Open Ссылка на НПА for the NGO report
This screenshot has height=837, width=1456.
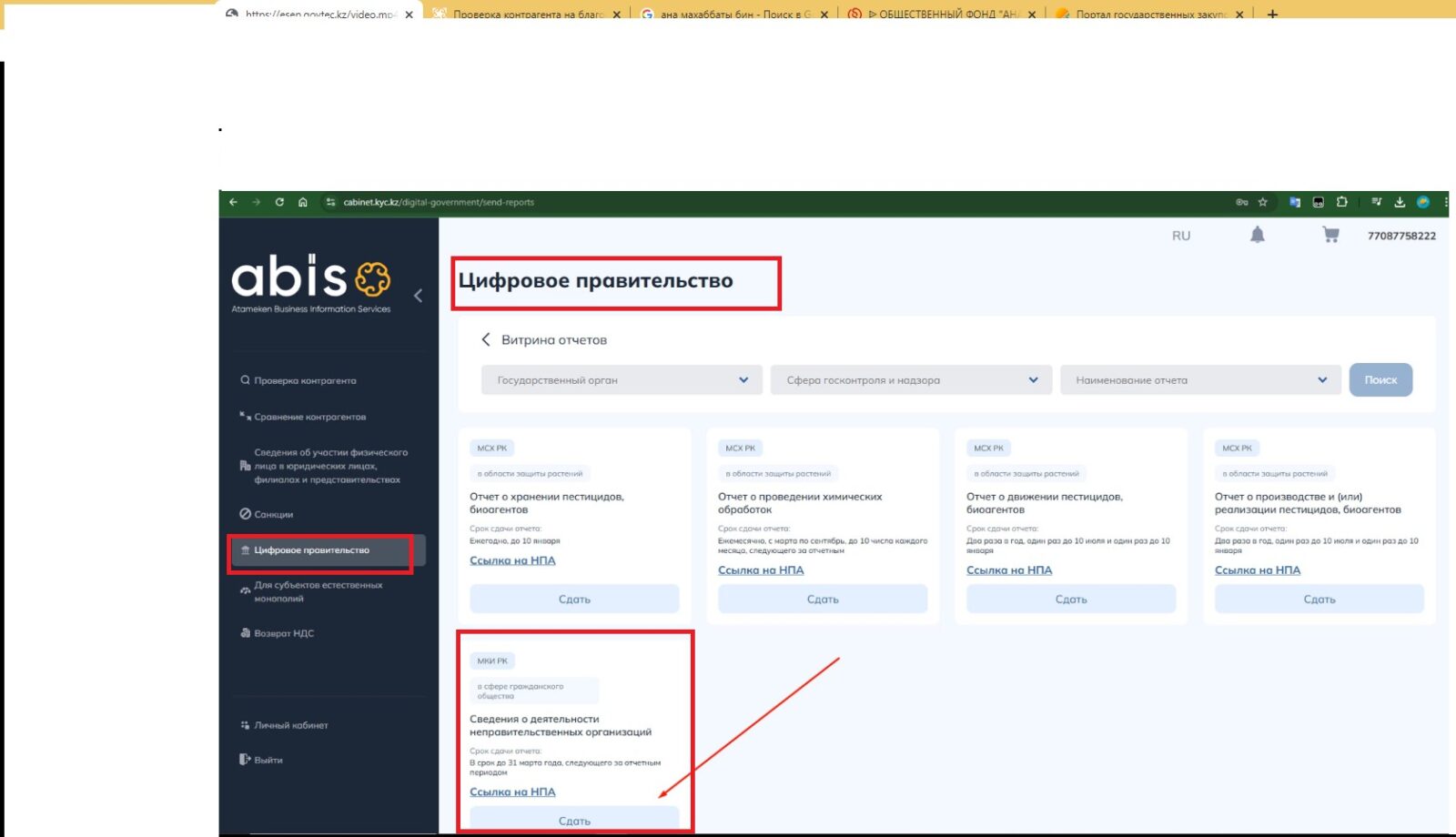(x=512, y=792)
